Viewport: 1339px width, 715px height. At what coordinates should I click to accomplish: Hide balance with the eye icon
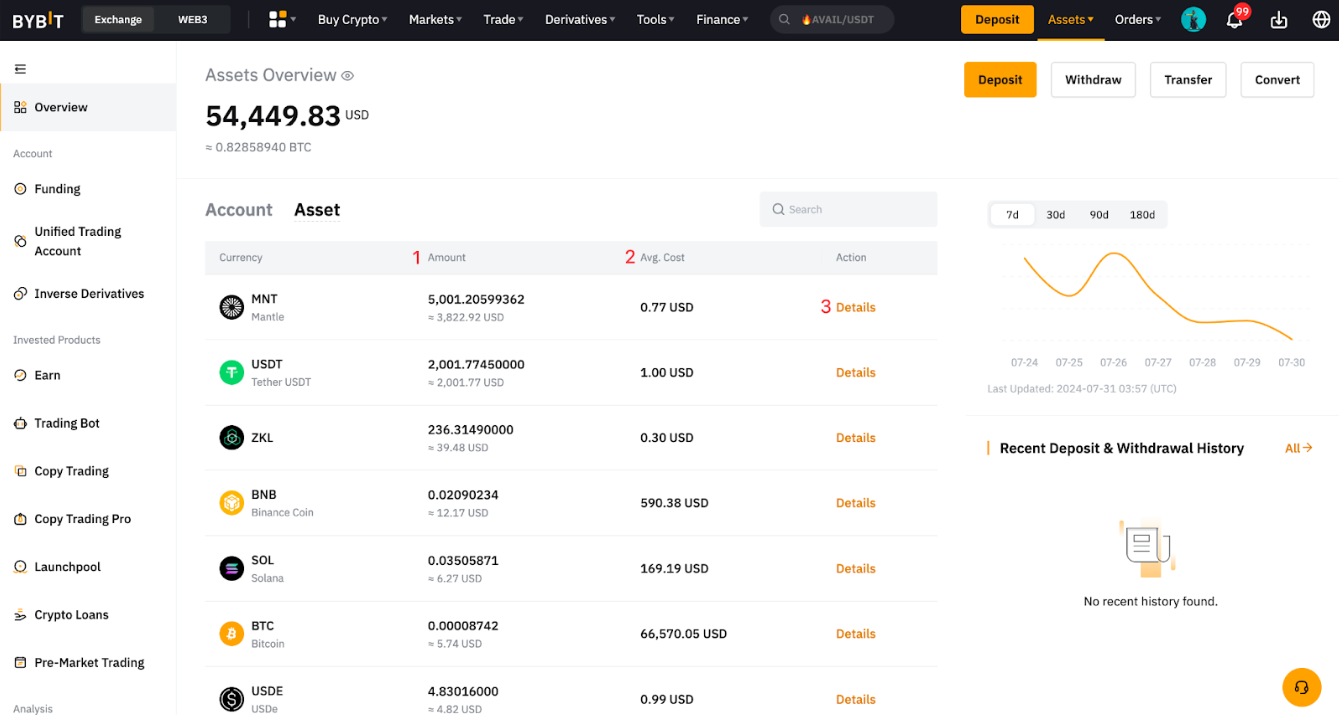pos(348,76)
